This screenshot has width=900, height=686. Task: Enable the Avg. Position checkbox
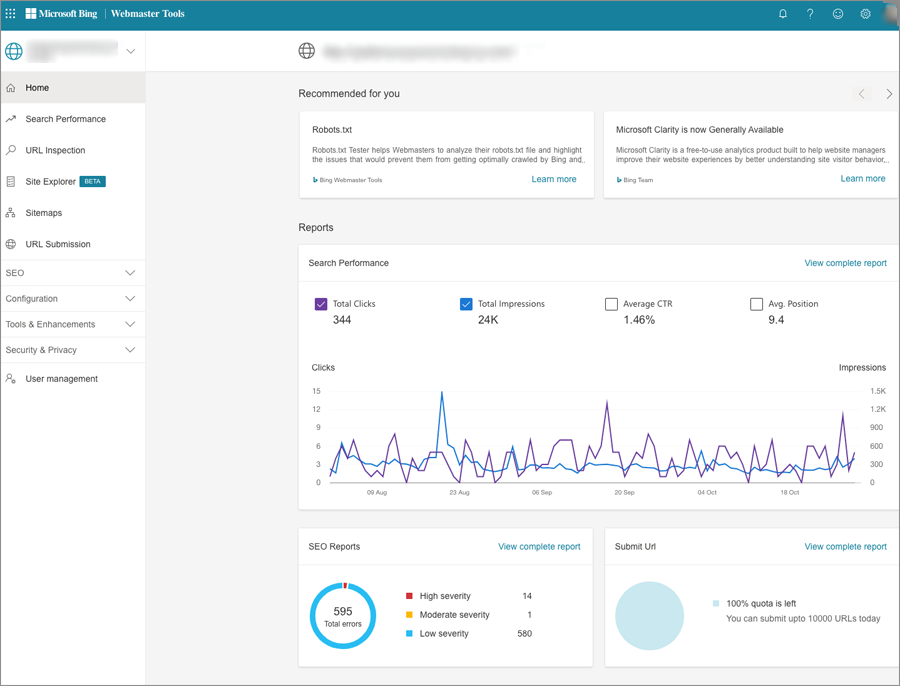click(x=757, y=304)
